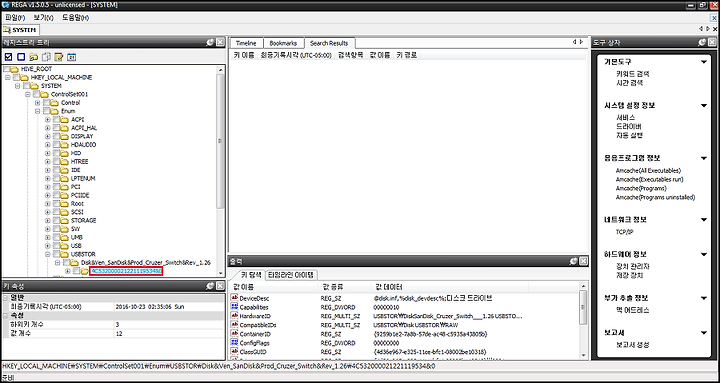Pin the registry tree panel

point(210,42)
